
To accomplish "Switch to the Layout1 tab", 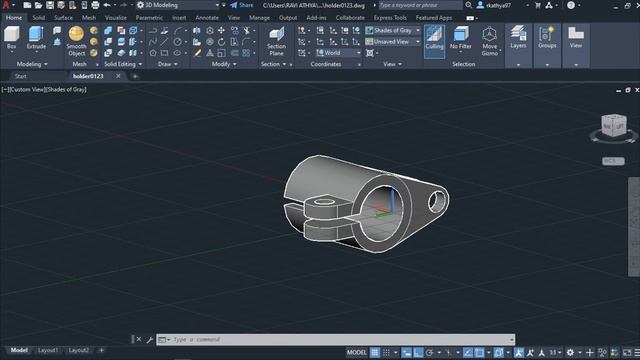I will (48, 350).
